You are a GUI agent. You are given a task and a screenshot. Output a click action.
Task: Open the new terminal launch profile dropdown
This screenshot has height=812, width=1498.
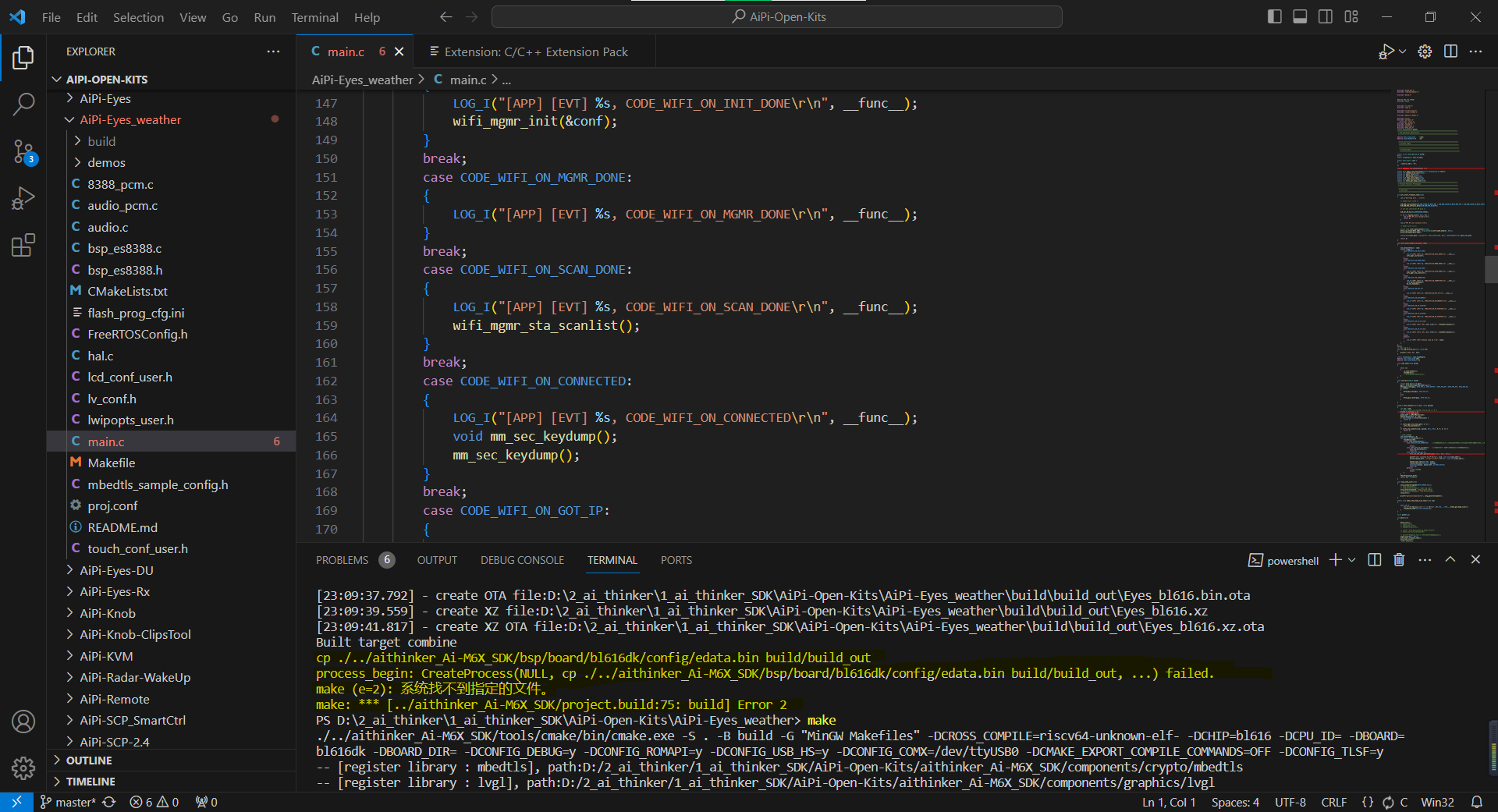point(1352,560)
